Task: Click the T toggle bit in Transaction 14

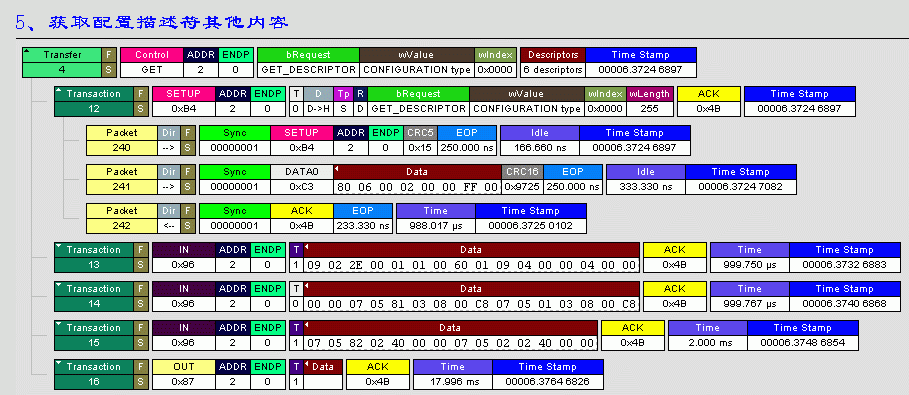Action: [296, 304]
